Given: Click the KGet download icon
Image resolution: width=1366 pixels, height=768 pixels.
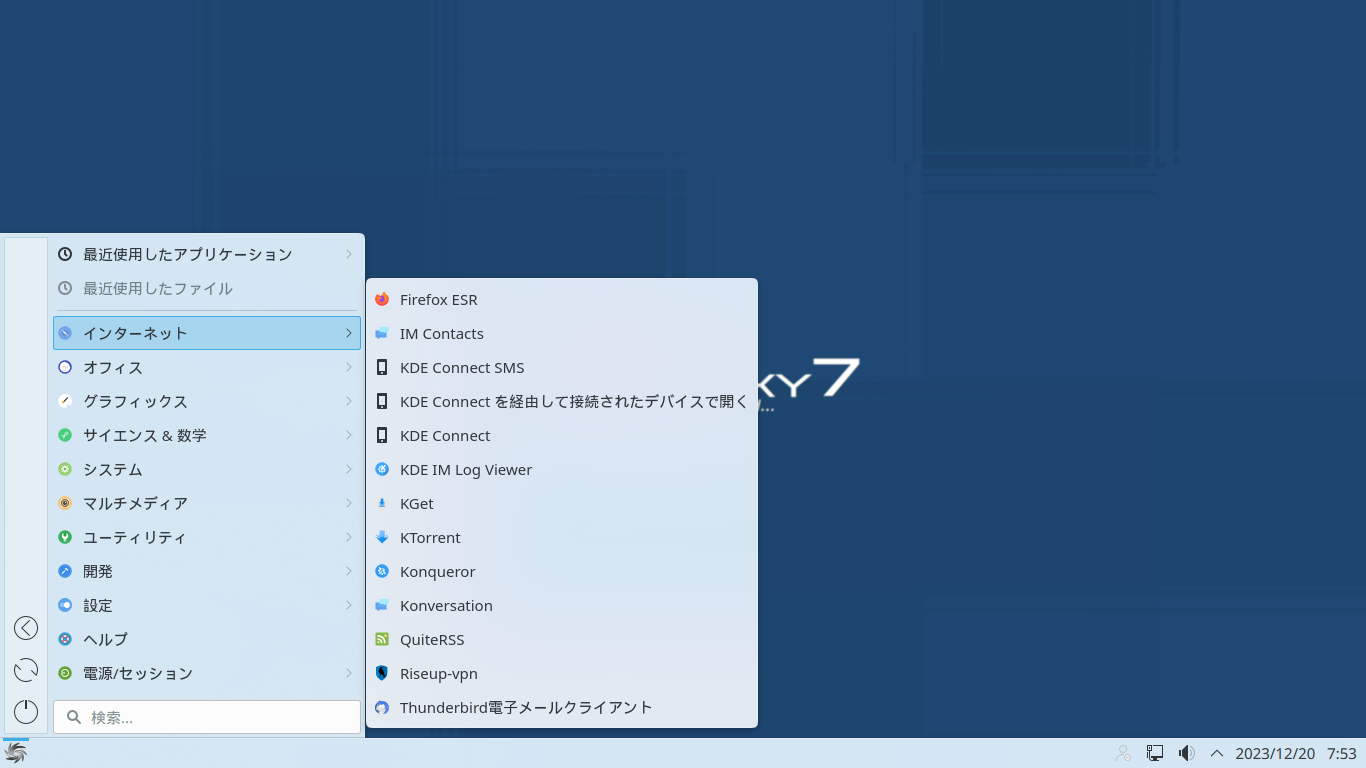Looking at the screenshot, I should click(x=382, y=503).
